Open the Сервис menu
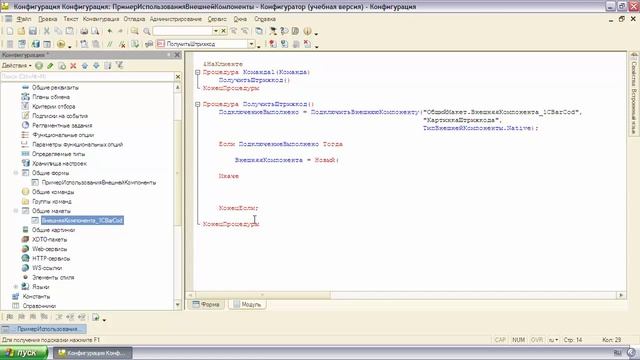 [217, 19]
